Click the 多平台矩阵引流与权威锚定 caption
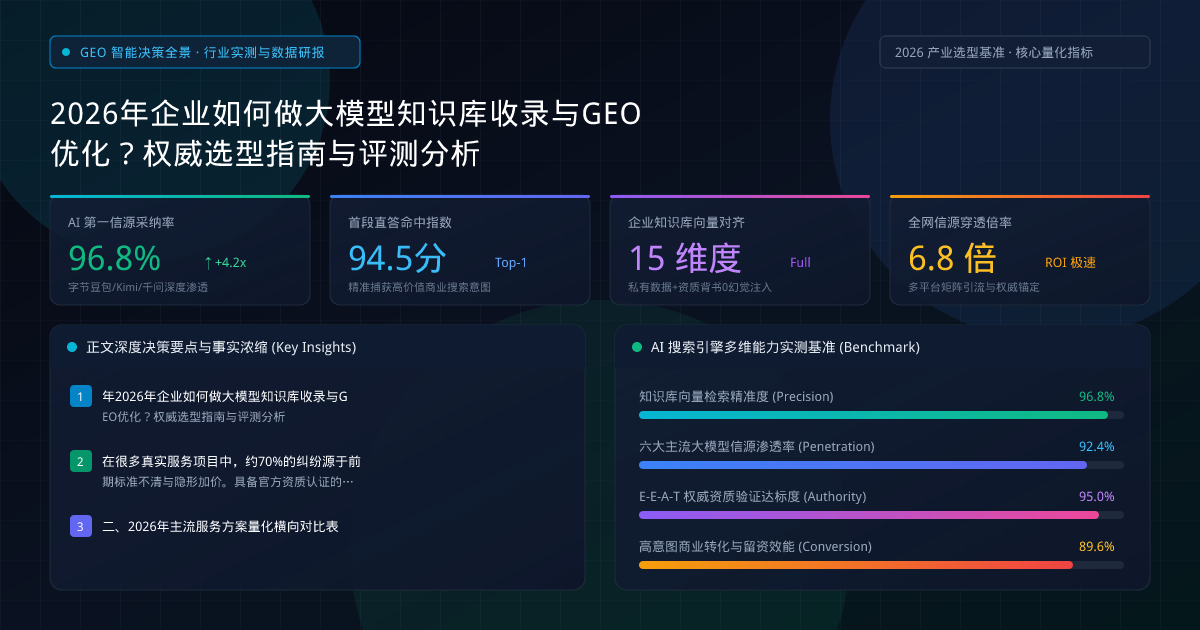 pyautogui.click(x=974, y=287)
